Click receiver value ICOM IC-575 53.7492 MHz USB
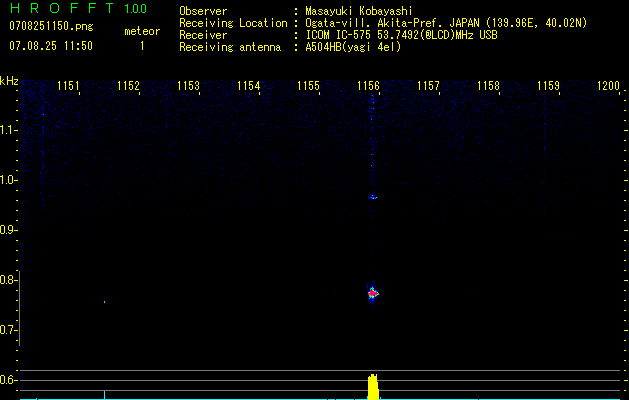Image resolution: width=629 pixels, height=400 pixels. pos(401,35)
